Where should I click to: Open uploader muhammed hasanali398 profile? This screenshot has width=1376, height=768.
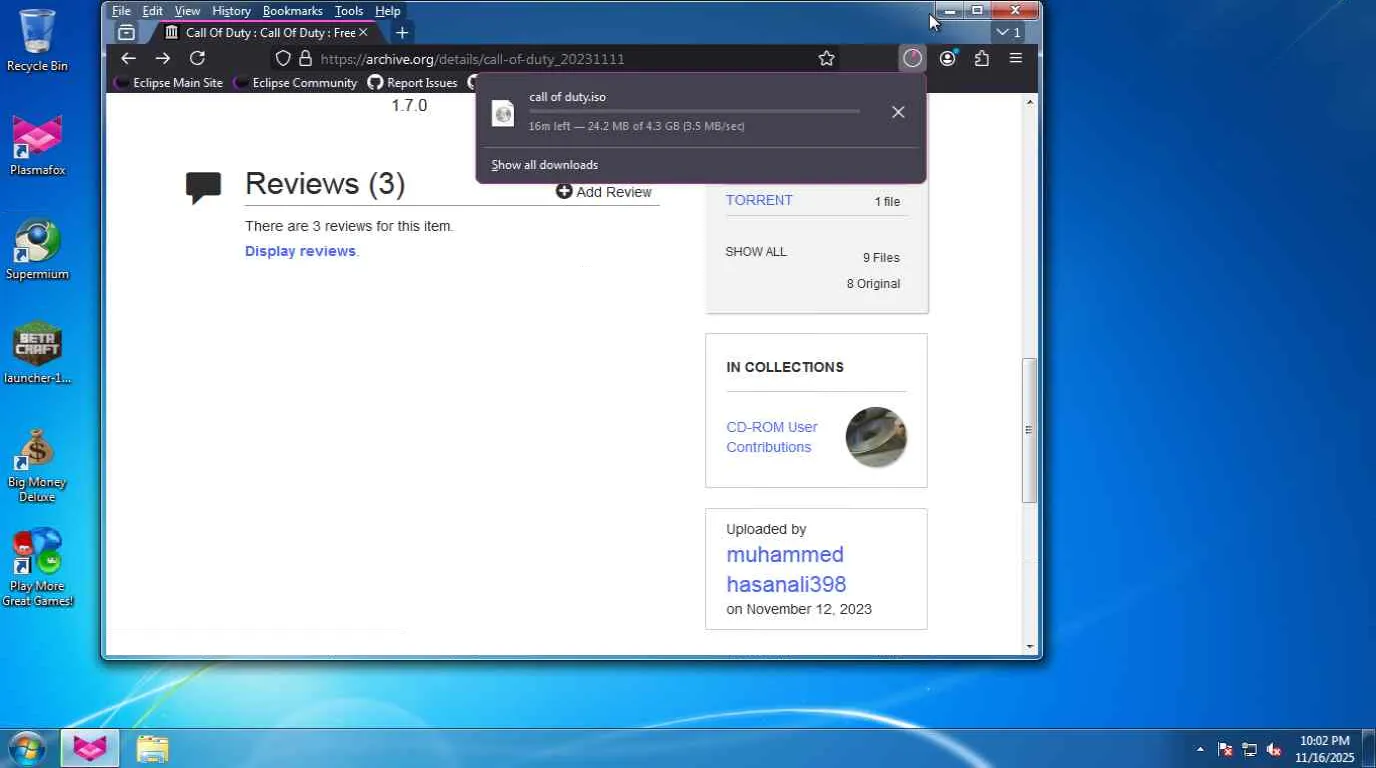pyautogui.click(x=786, y=569)
